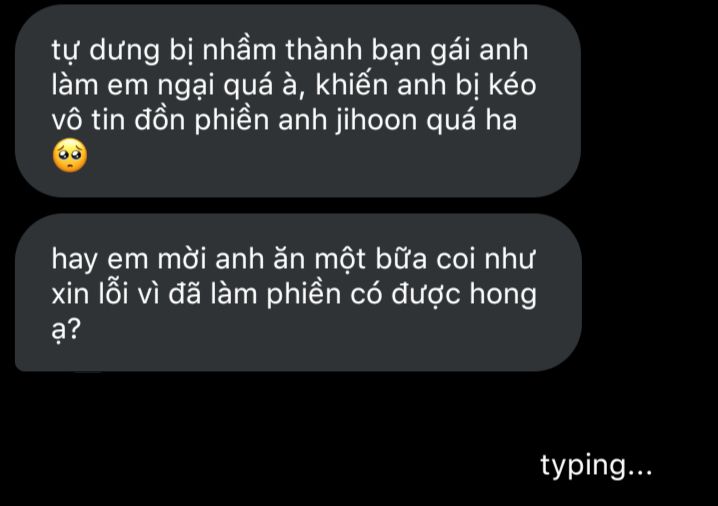Tap the pleading face emoji
This screenshot has height=506, width=718.
point(70,155)
